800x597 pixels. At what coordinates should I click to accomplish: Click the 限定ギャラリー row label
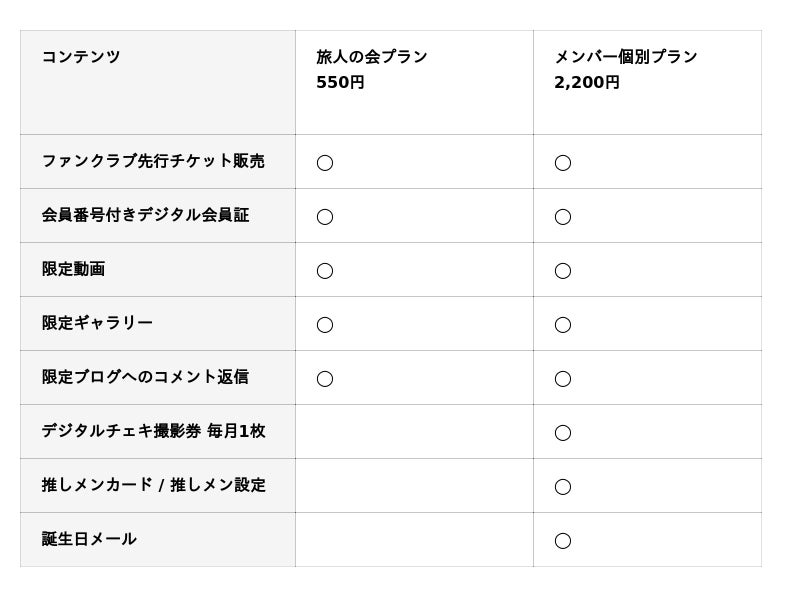(x=97, y=323)
